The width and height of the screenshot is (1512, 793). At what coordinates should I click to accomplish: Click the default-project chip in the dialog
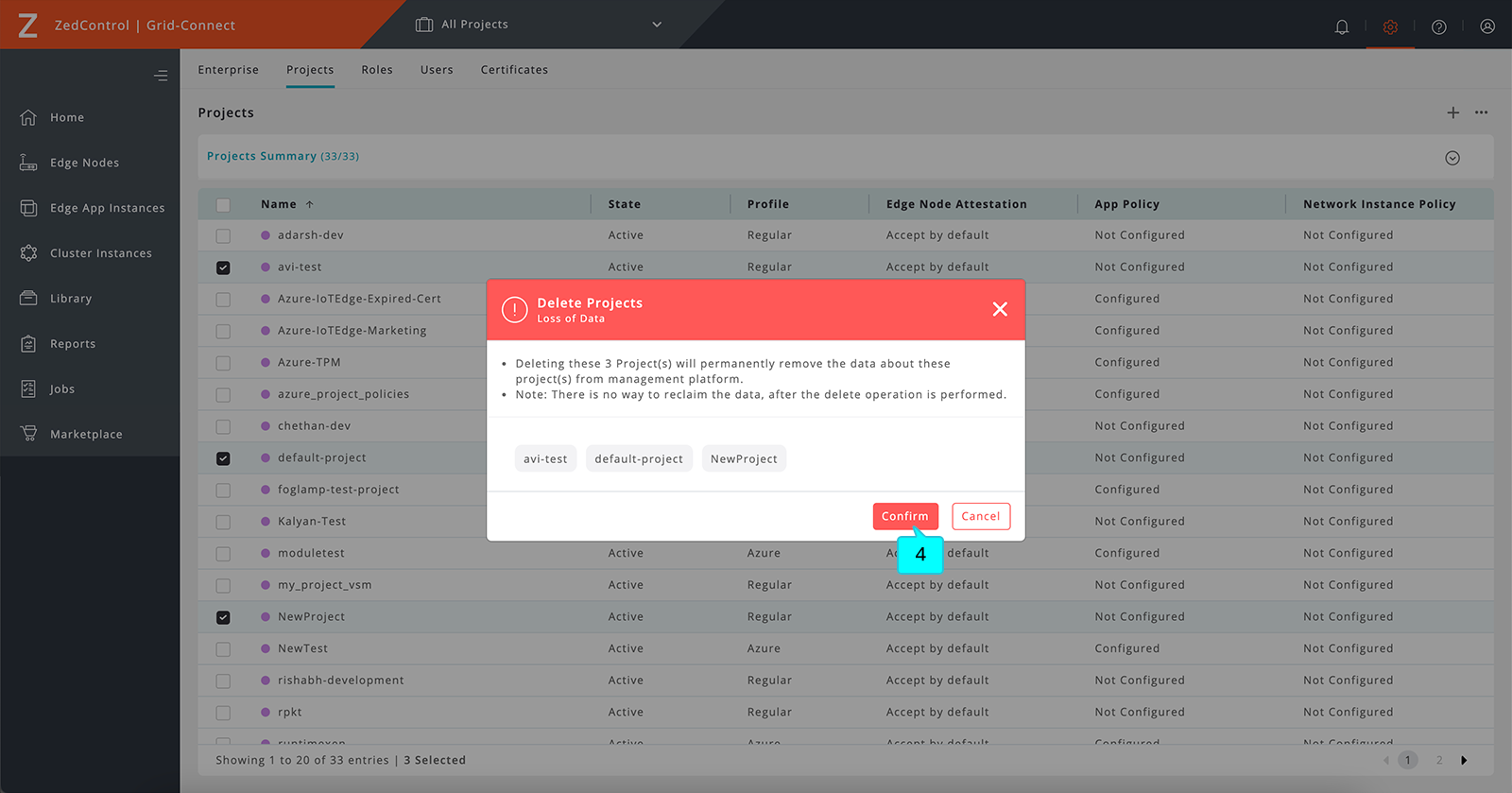point(639,458)
